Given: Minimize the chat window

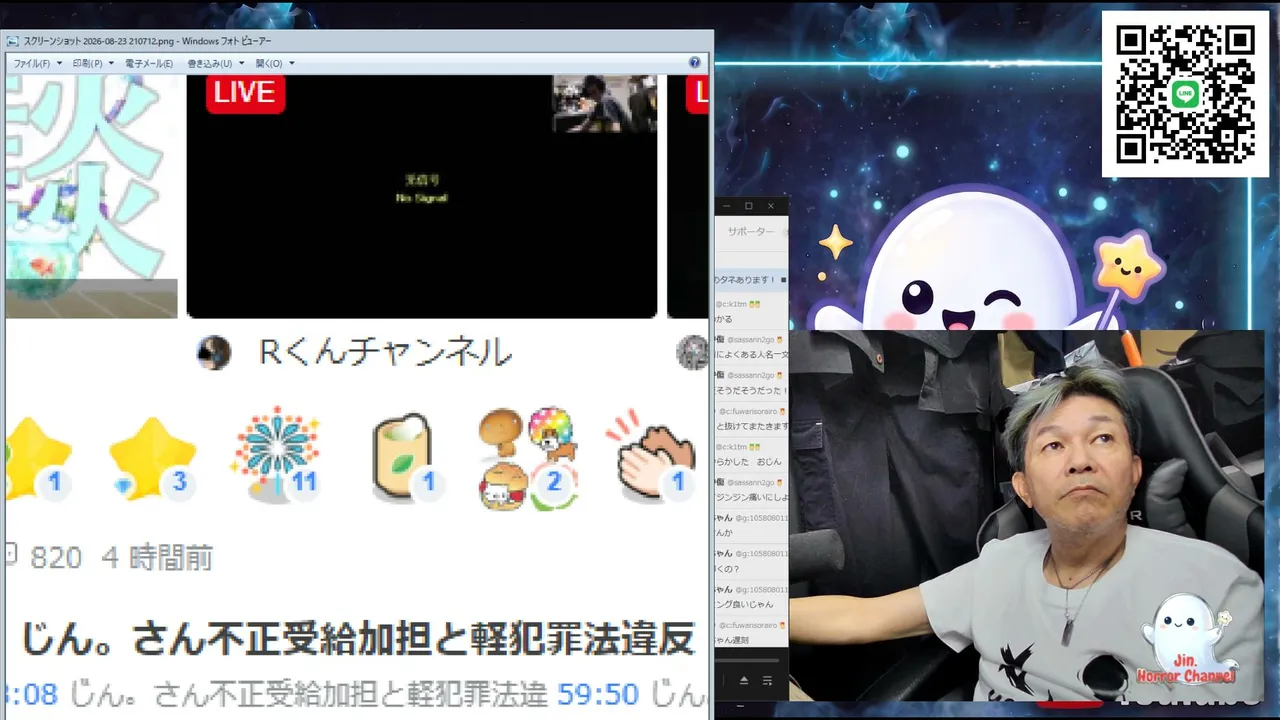Looking at the screenshot, I should pyautogui.click(x=726, y=206).
